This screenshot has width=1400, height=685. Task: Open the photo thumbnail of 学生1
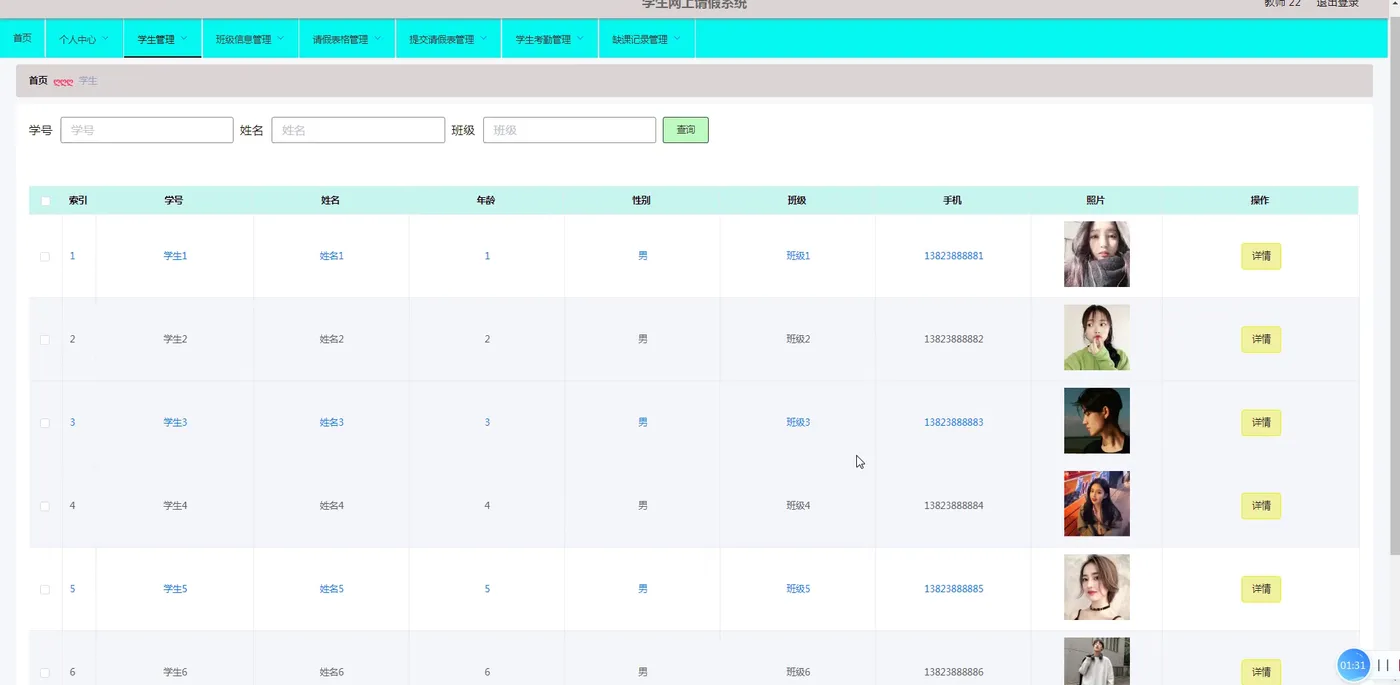1097,254
